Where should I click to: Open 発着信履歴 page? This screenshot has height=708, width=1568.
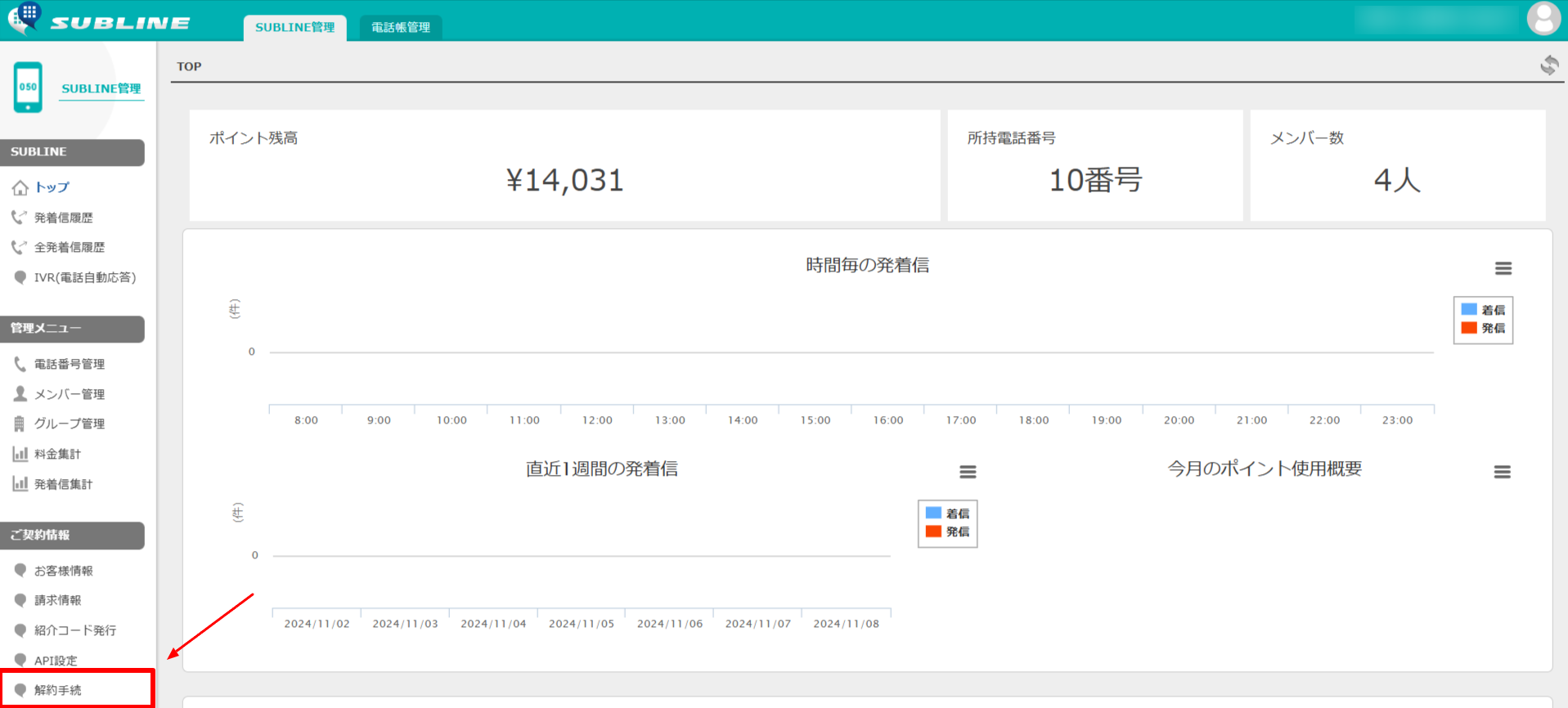64,217
